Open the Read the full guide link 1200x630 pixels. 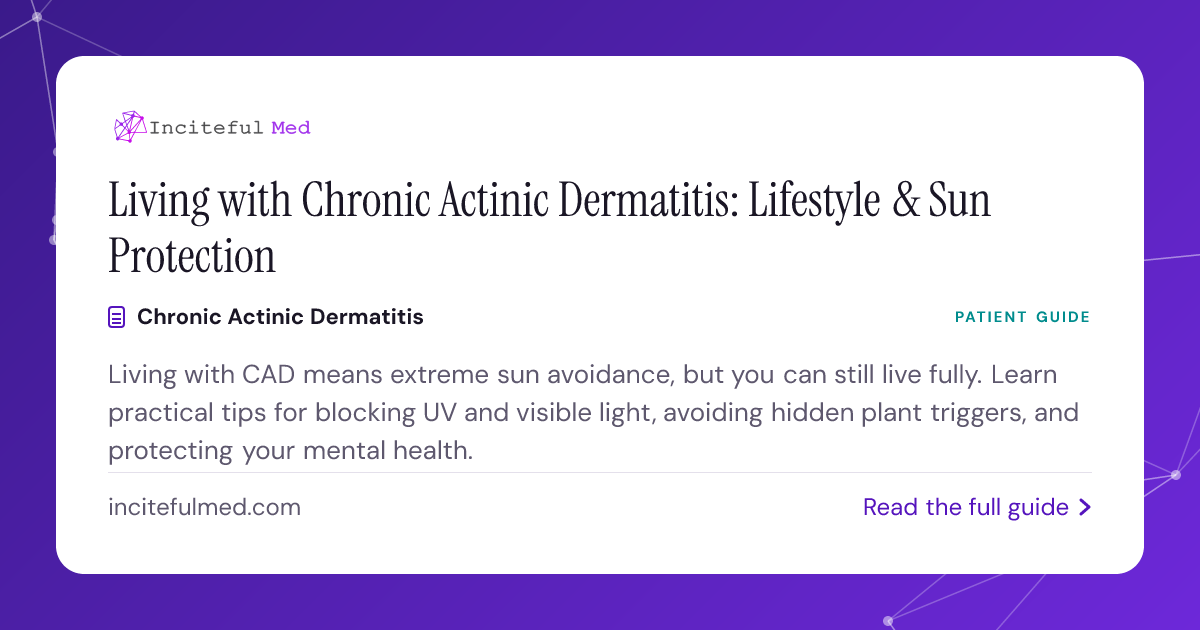pos(977,508)
